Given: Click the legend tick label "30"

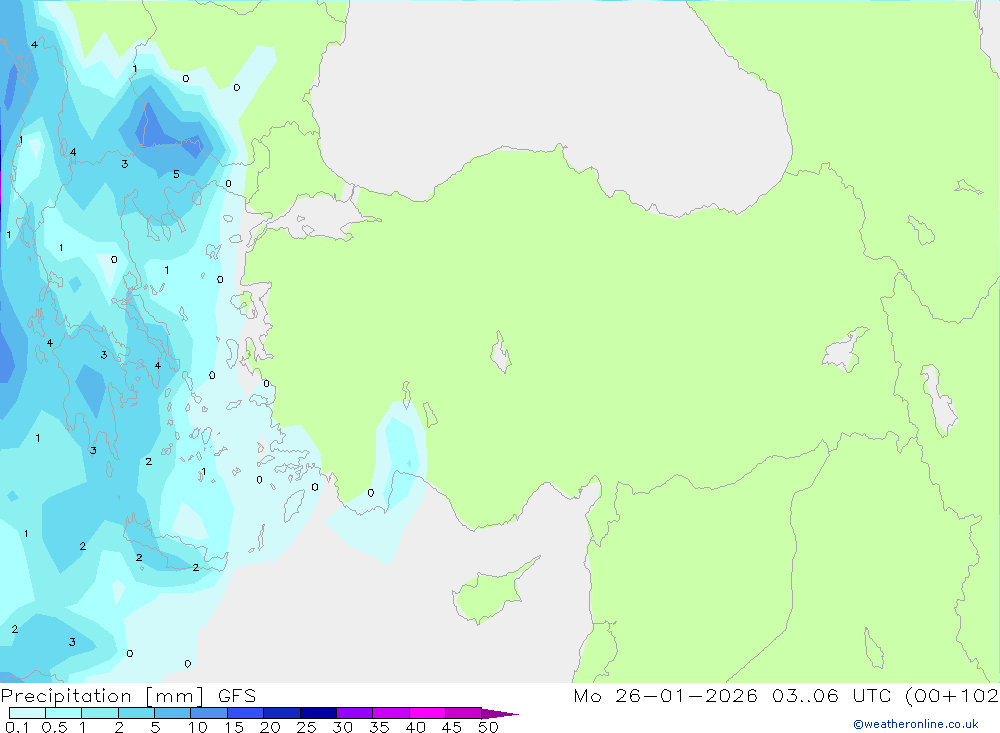Looking at the screenshot, I should pyautogui.click(x=343, y=727).
